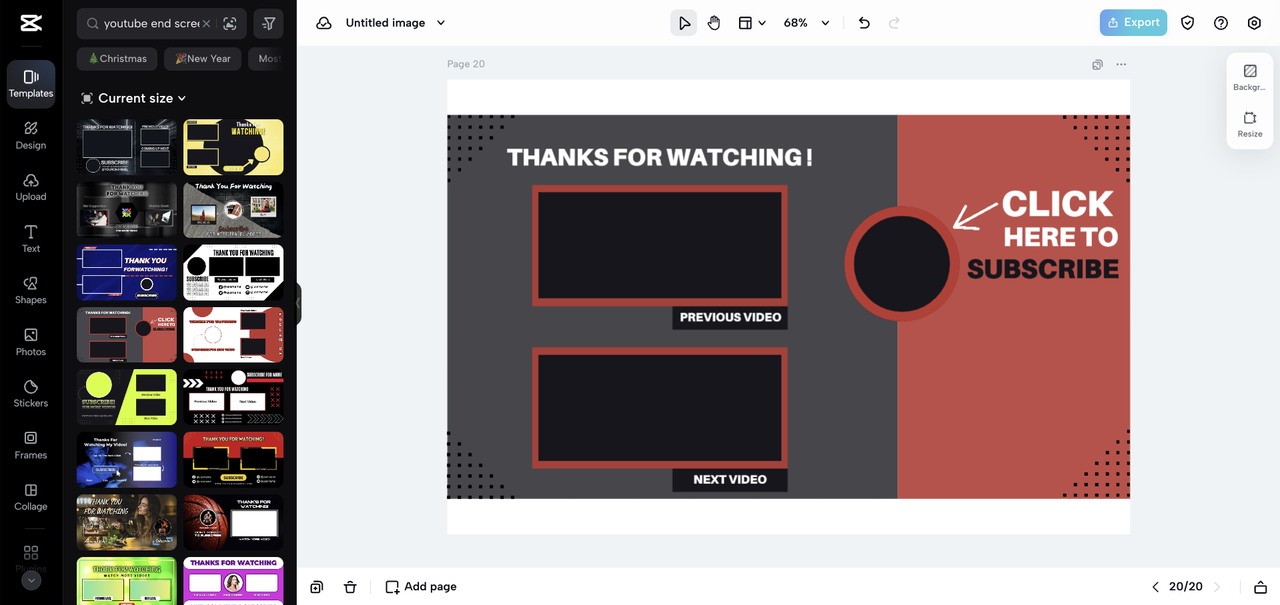The width and height of the screenshot is (1280, 605).
Task: Select the basketball Thanks For Watching template
Action: click(x=233, y=521)
